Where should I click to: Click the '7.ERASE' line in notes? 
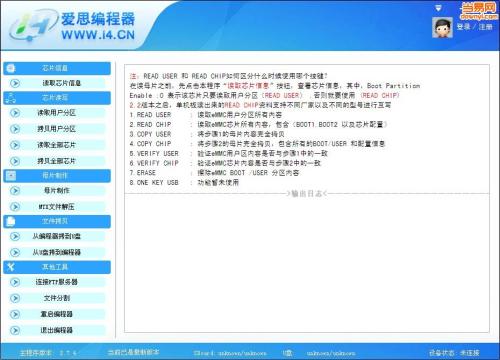coord(214,173)
